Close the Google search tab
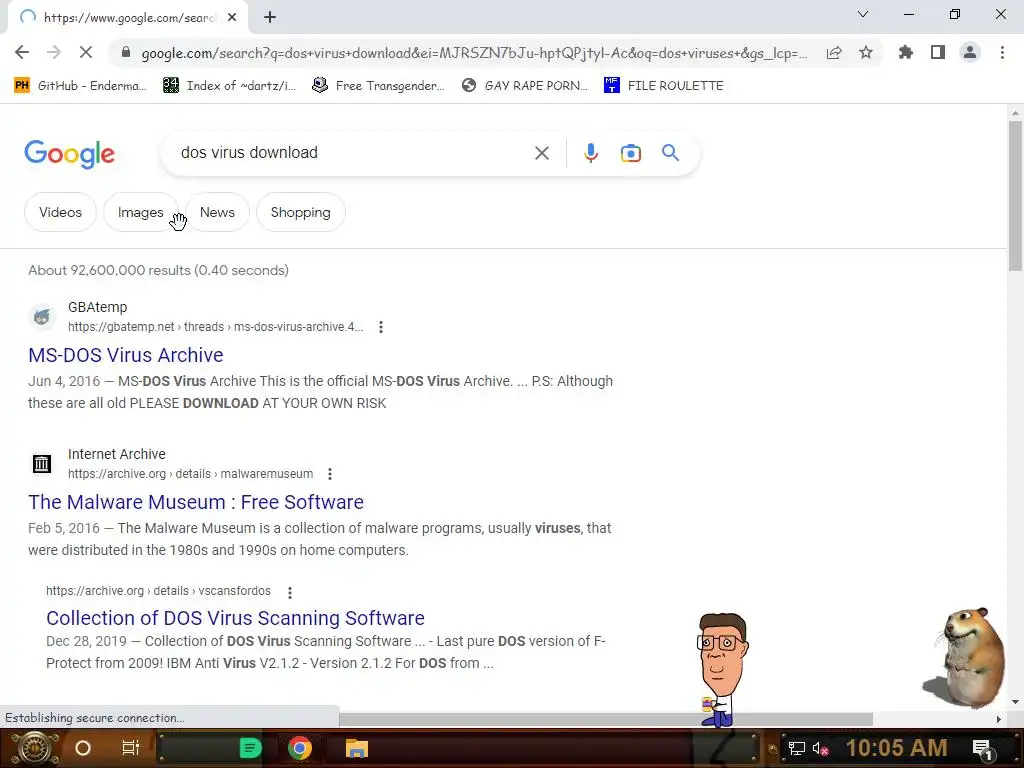Image resolution: width=1024 pixels, height=768 pixels. [x=232, y=18]
